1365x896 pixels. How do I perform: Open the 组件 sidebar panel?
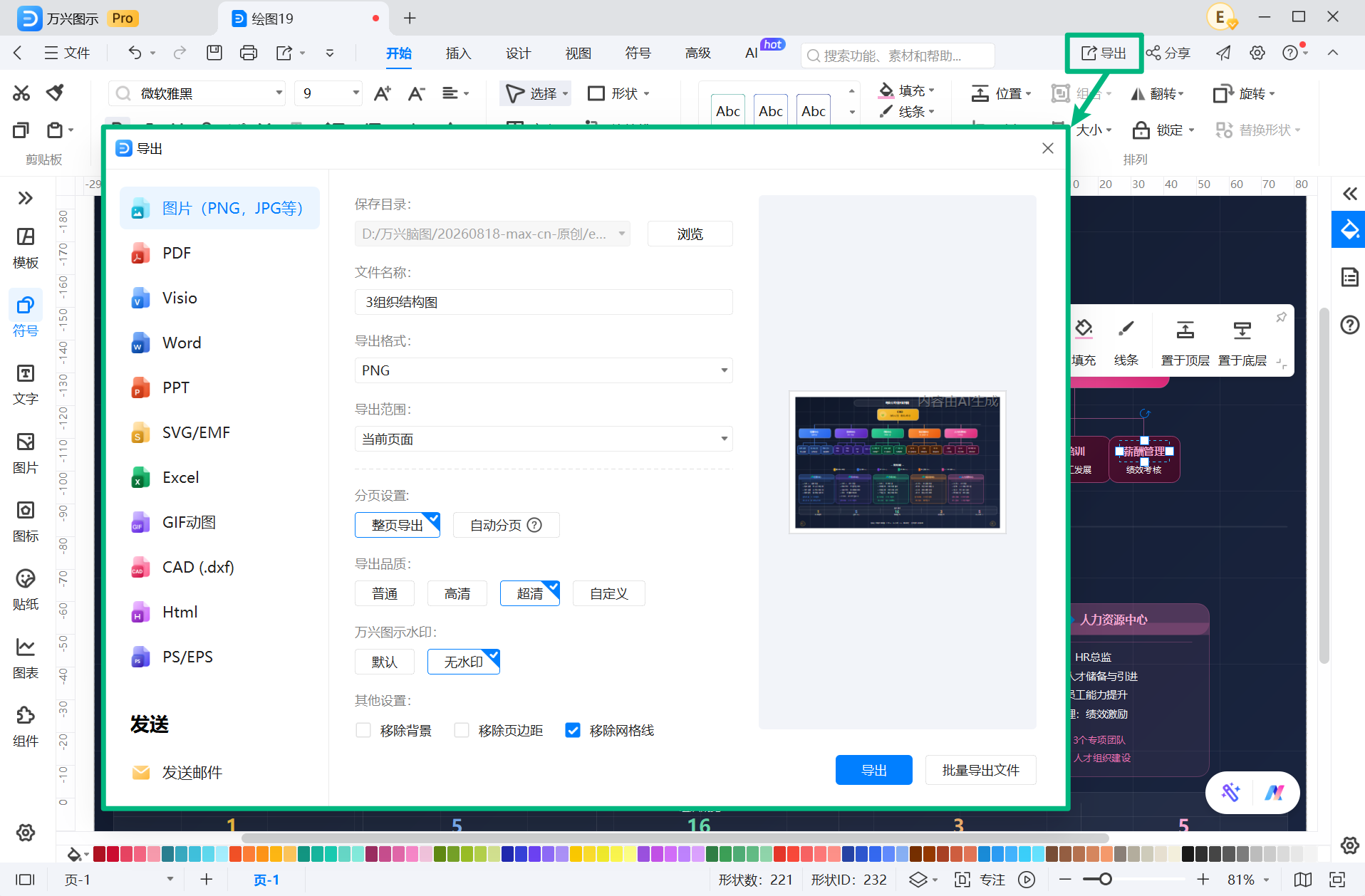26,727
